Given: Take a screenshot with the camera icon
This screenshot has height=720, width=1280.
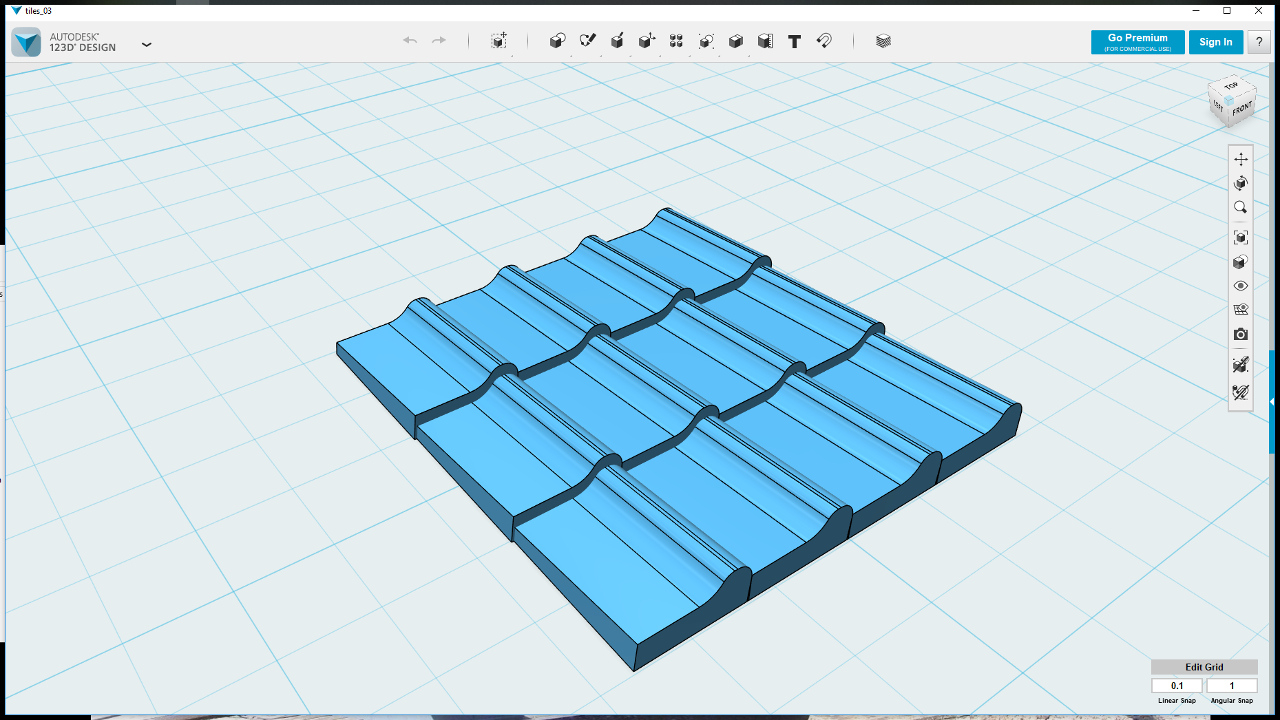Looking at the screenshot, I should pos(1241,334).
